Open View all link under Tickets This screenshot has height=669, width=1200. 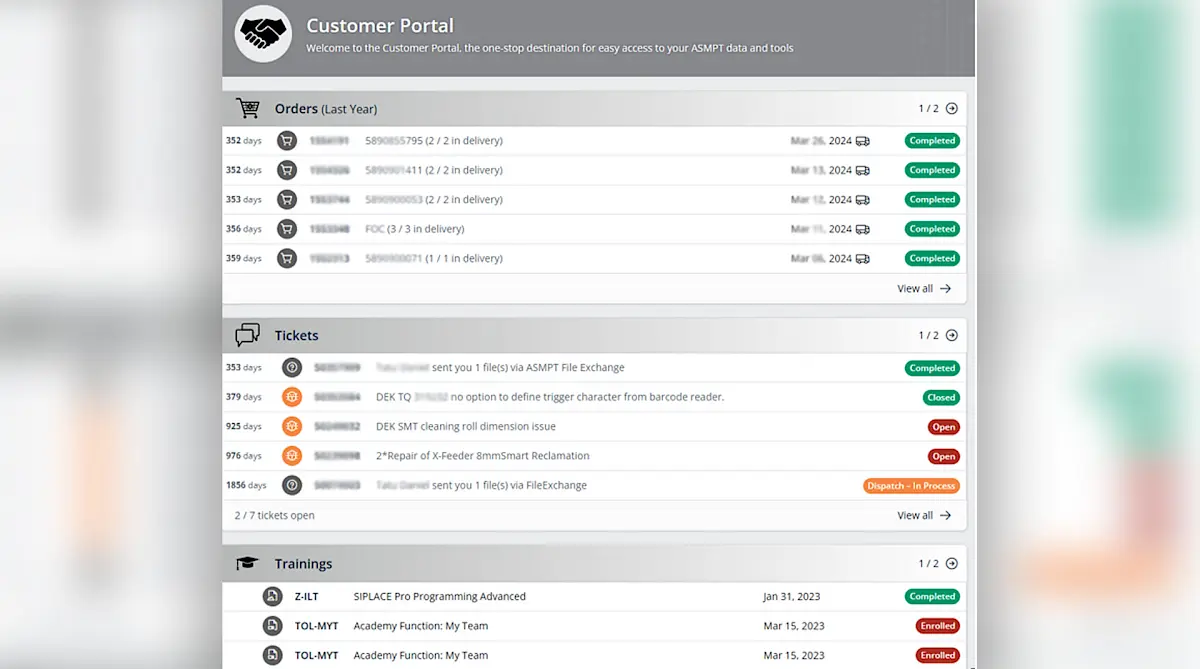tap(923, 516)
